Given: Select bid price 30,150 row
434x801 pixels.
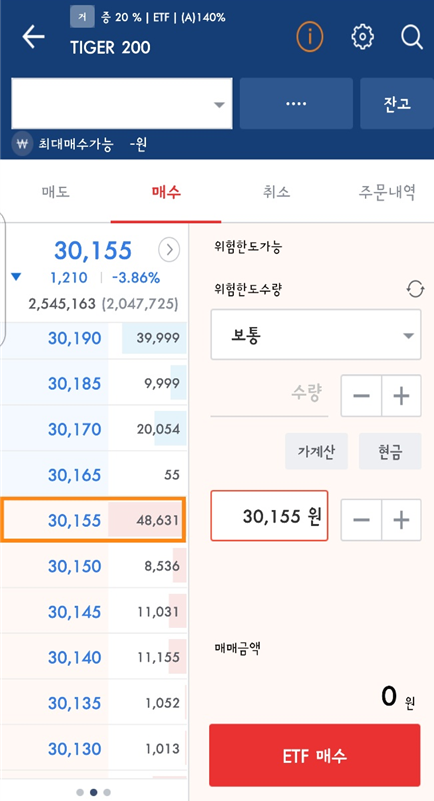Looking at the screenshot, I should 94,566.
